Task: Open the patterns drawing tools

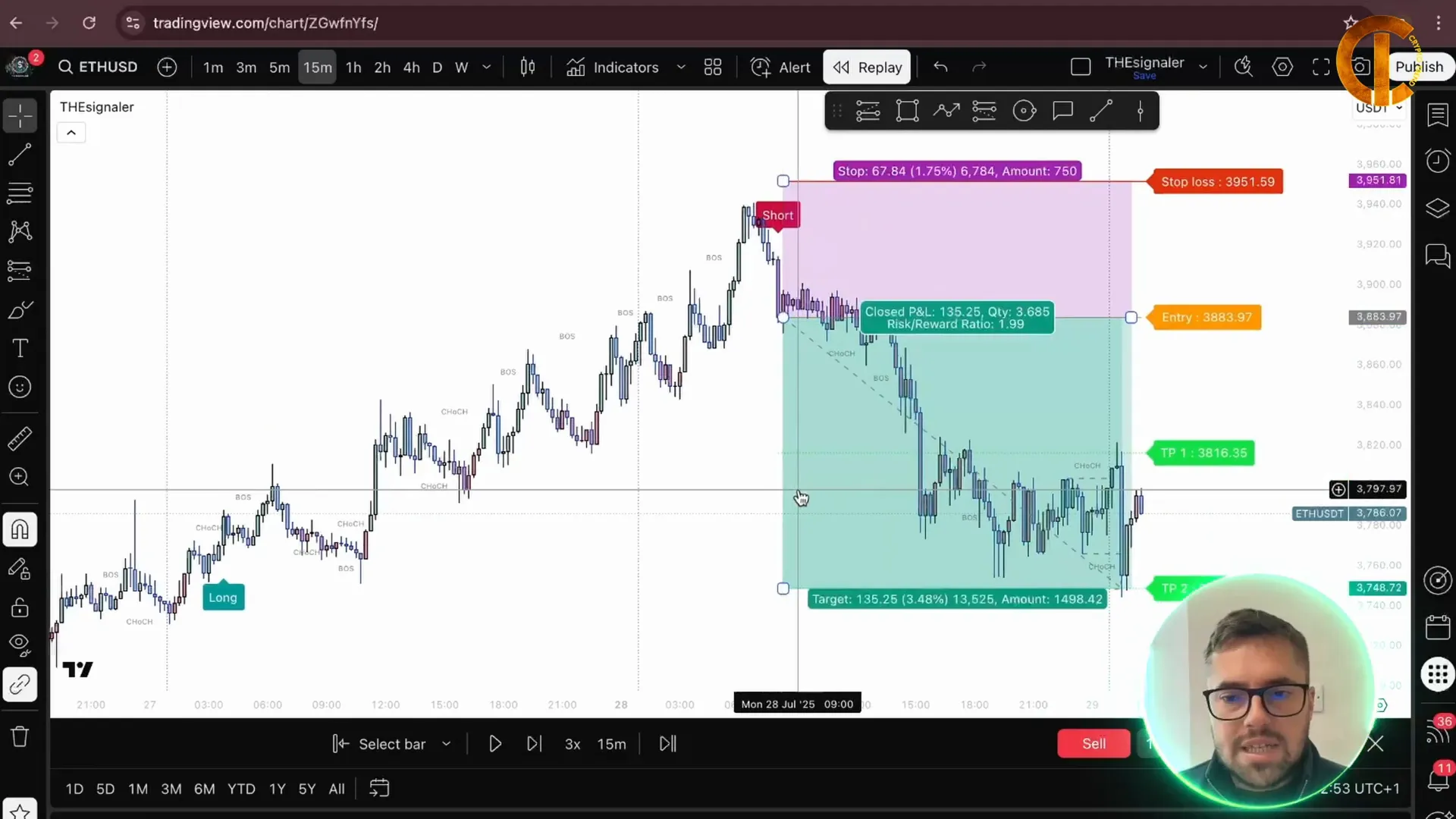Action: click(20, 231)
